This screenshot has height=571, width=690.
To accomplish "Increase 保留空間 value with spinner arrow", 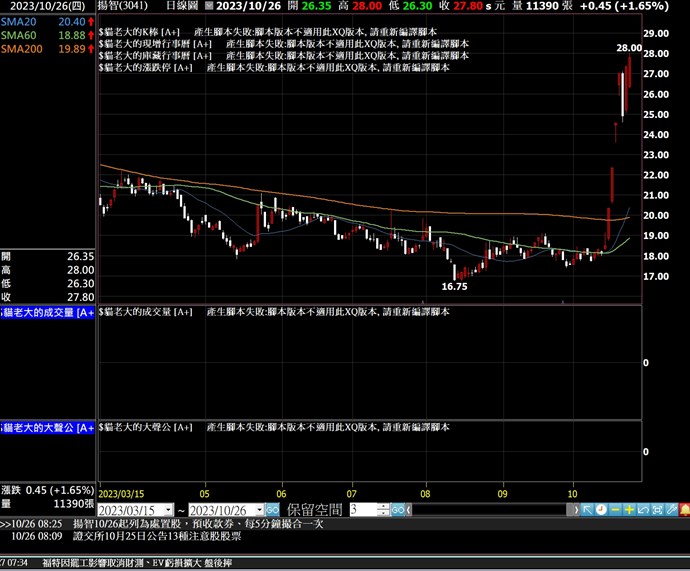I will [384, 506].
